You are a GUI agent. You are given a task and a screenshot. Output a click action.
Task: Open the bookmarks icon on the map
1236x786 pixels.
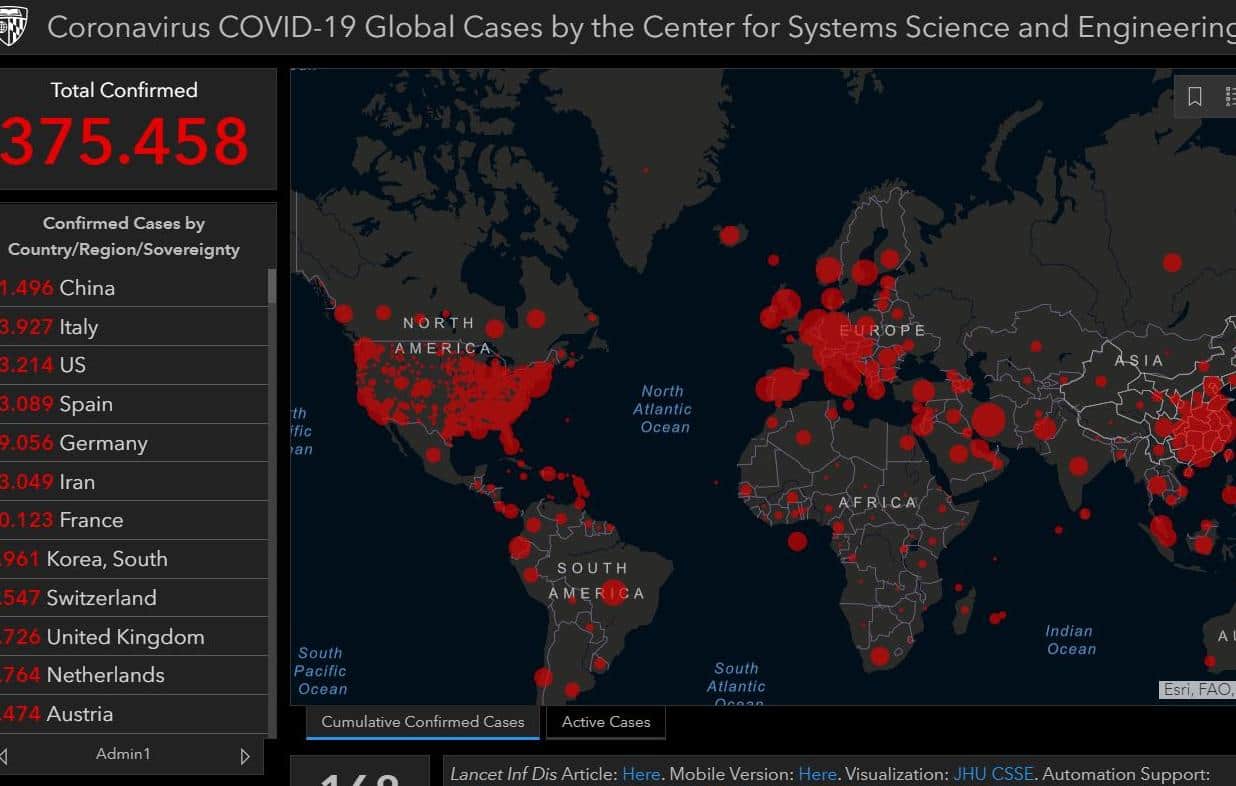point(1194,97)
